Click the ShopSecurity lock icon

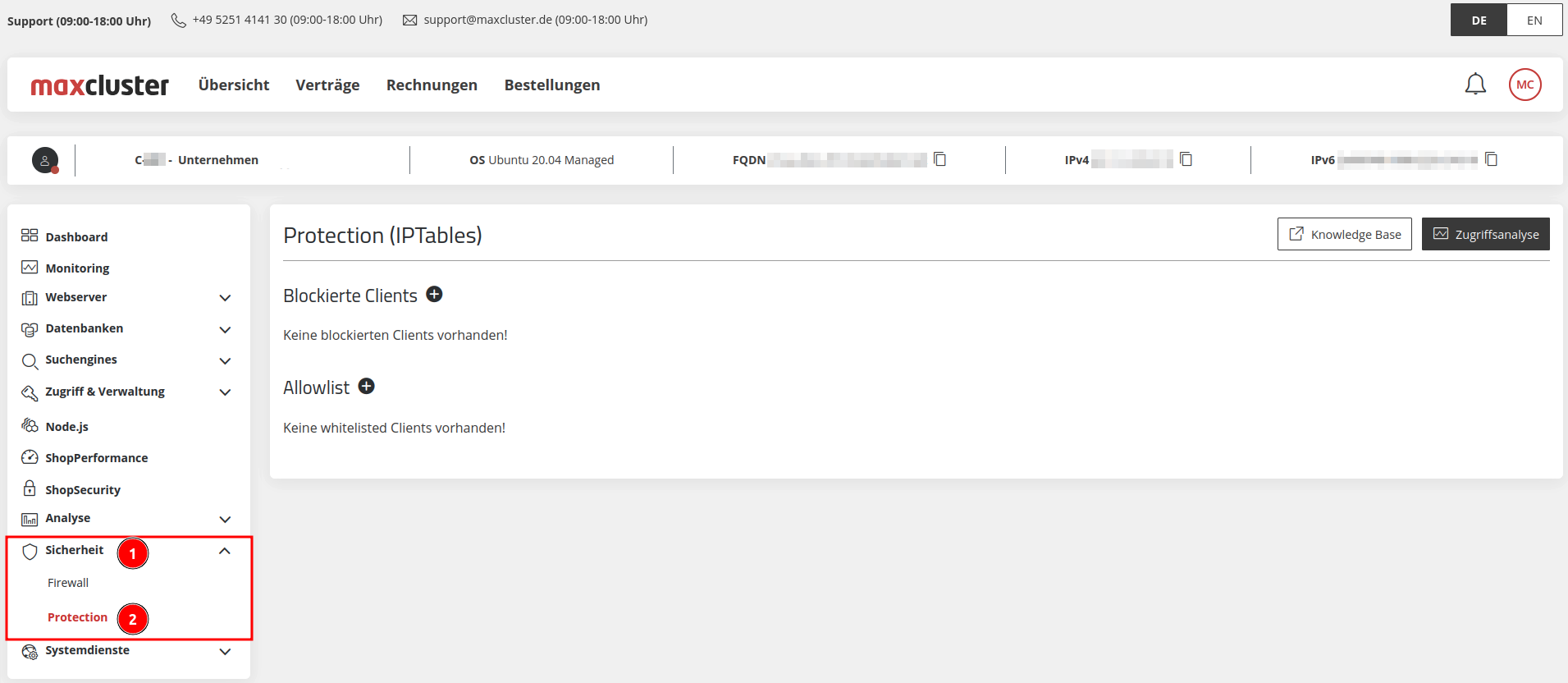(x=30, y=488)
